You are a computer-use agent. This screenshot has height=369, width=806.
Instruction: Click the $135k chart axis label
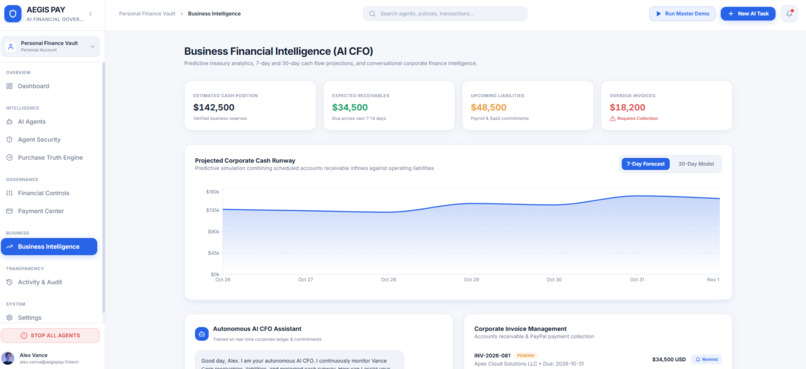(212, 210)
